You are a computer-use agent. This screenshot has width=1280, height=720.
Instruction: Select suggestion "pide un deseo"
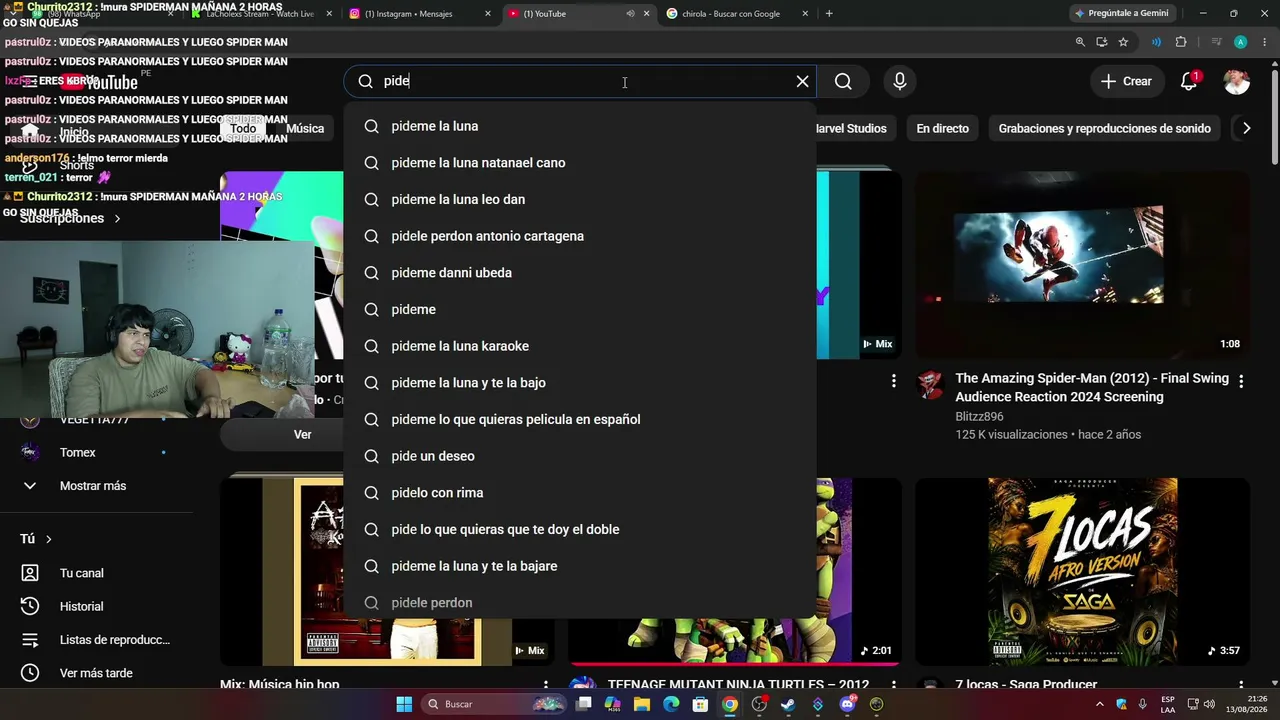tap(580, 456)
